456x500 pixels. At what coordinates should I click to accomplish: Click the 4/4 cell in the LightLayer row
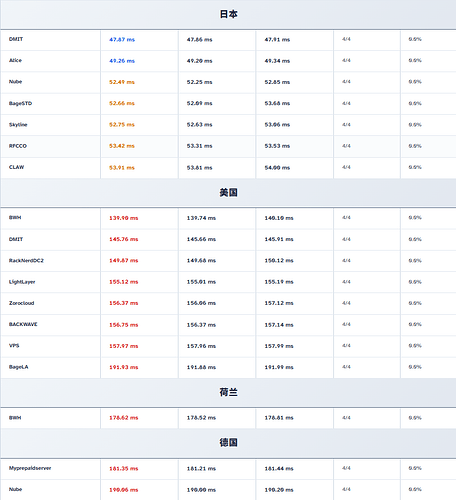[x=346, y=282]
